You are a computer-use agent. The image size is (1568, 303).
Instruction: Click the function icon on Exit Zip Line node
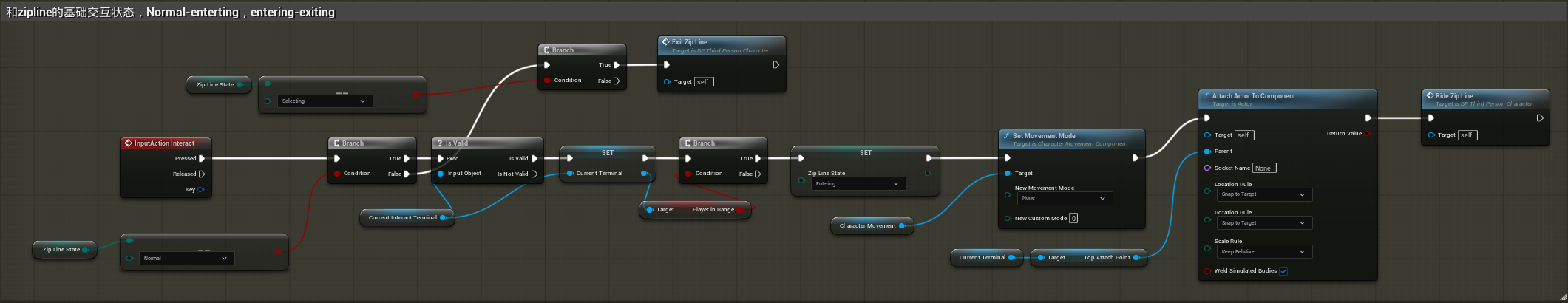coord(665,42)
